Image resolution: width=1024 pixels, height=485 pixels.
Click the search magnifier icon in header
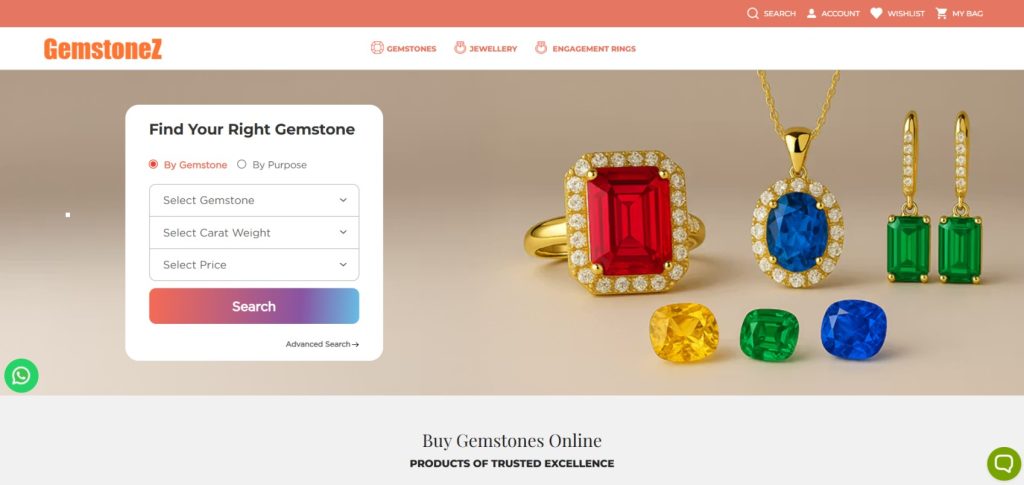click(x=752, y=13)
